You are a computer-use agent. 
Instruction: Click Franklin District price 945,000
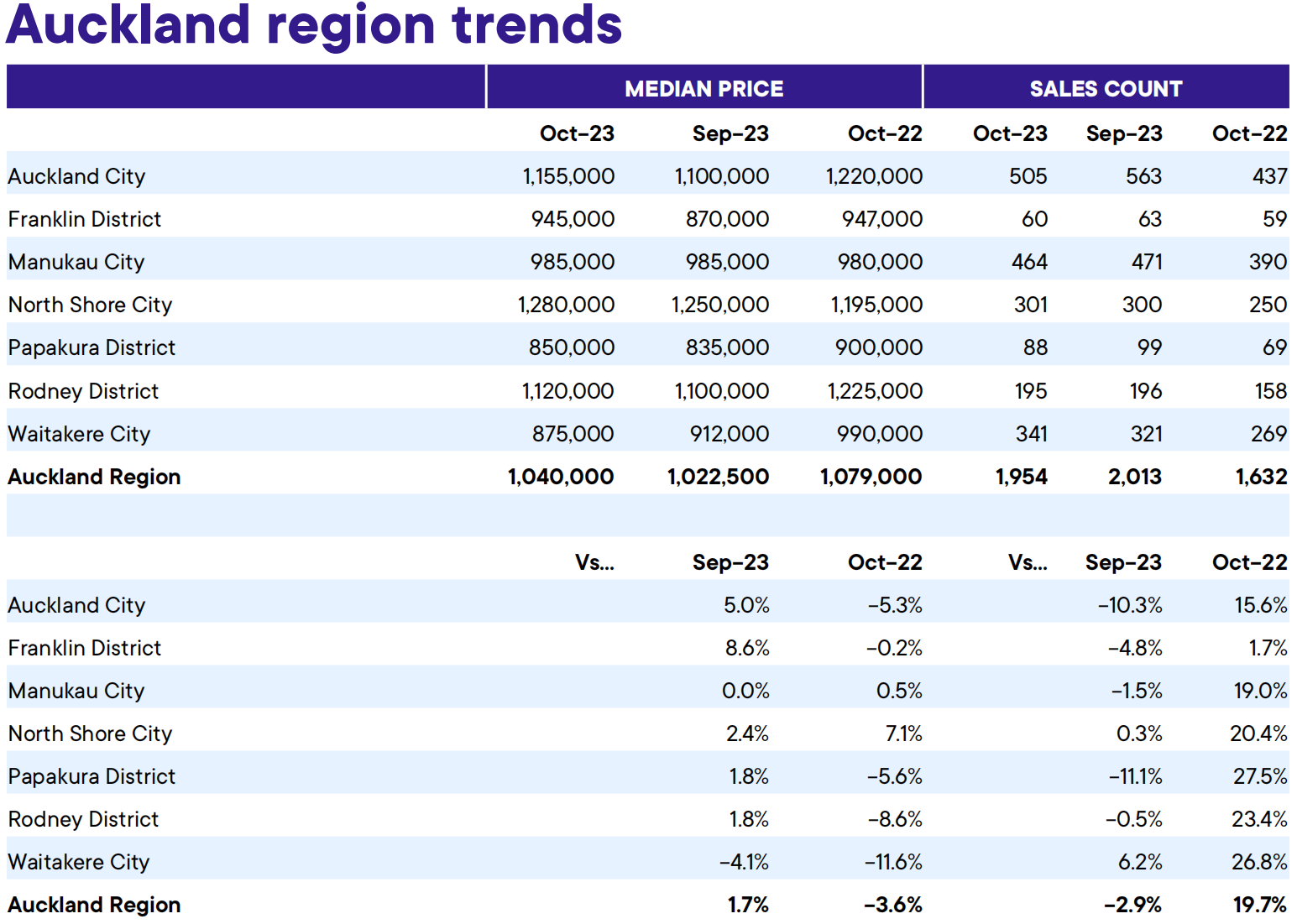[573, 219]
